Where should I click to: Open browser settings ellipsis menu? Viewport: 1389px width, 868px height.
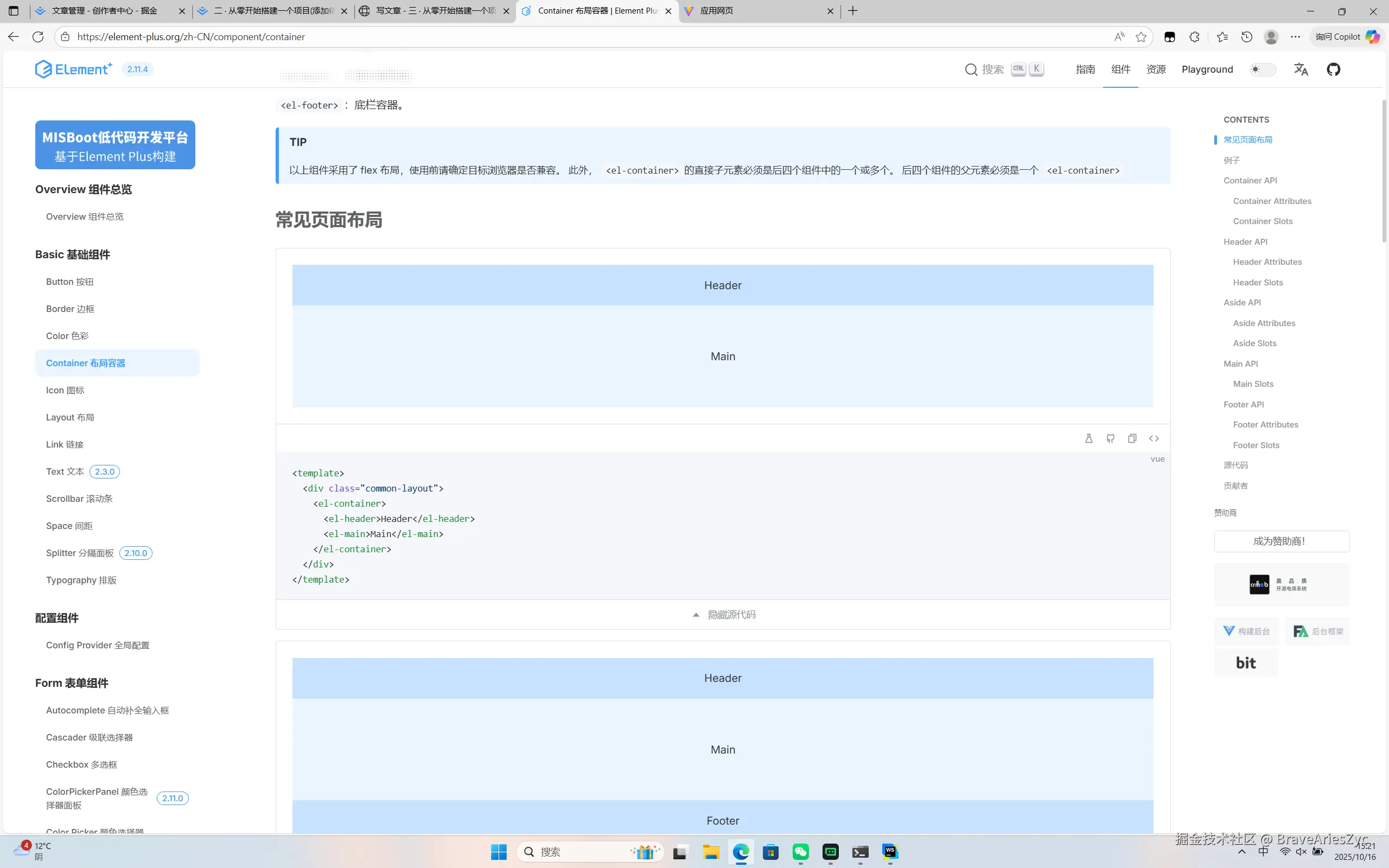(1296, 37)
